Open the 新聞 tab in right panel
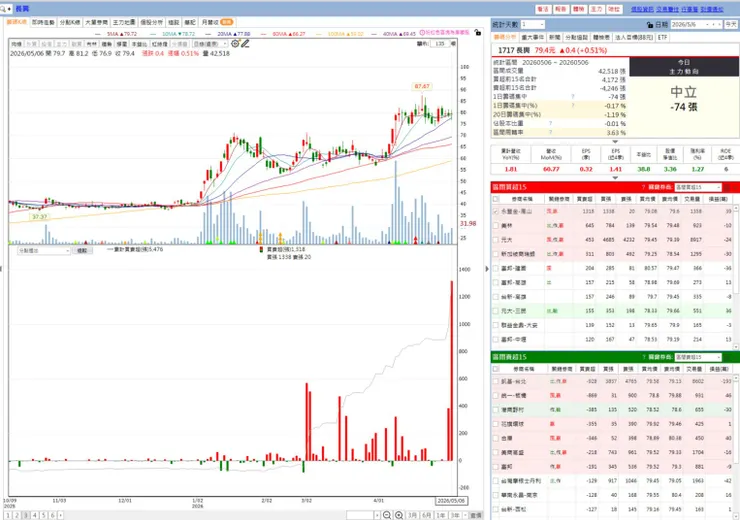The width and height of the screenshot is (740, 520). 555,37
